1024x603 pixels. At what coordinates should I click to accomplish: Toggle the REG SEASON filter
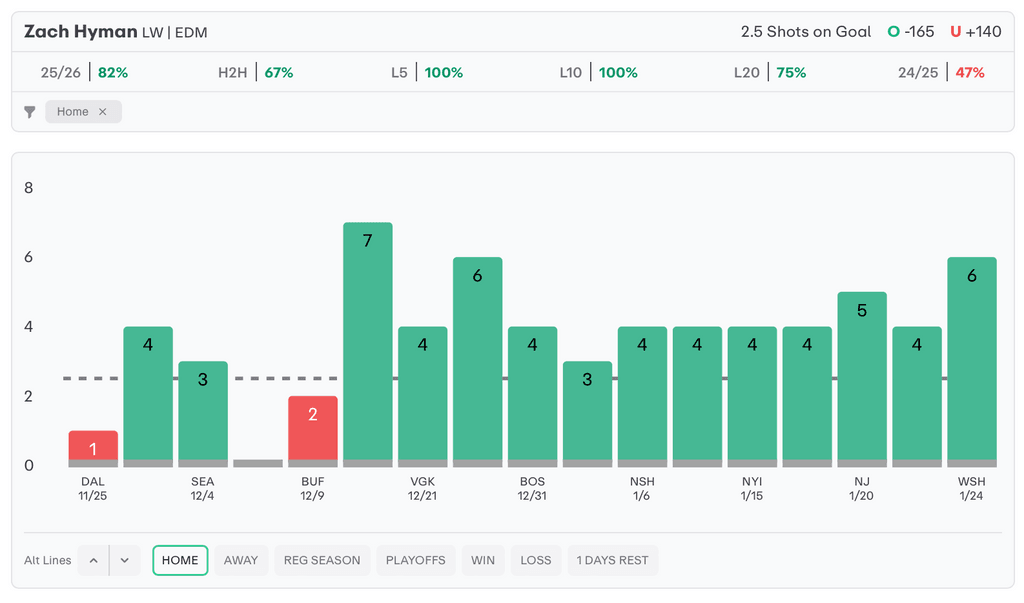(322, 560)
